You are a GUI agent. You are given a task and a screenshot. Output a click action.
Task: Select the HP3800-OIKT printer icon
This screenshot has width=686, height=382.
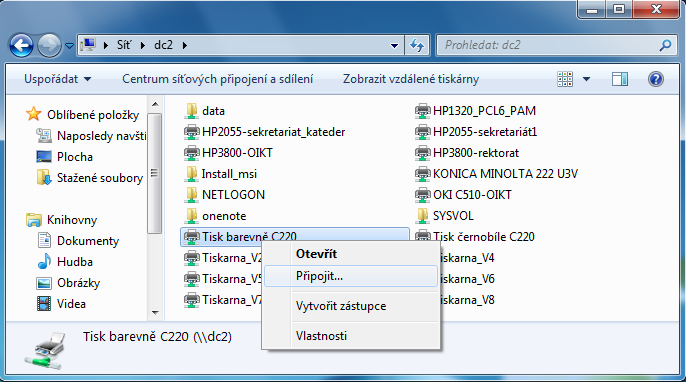pyautogui.click(x=192, y=153)
